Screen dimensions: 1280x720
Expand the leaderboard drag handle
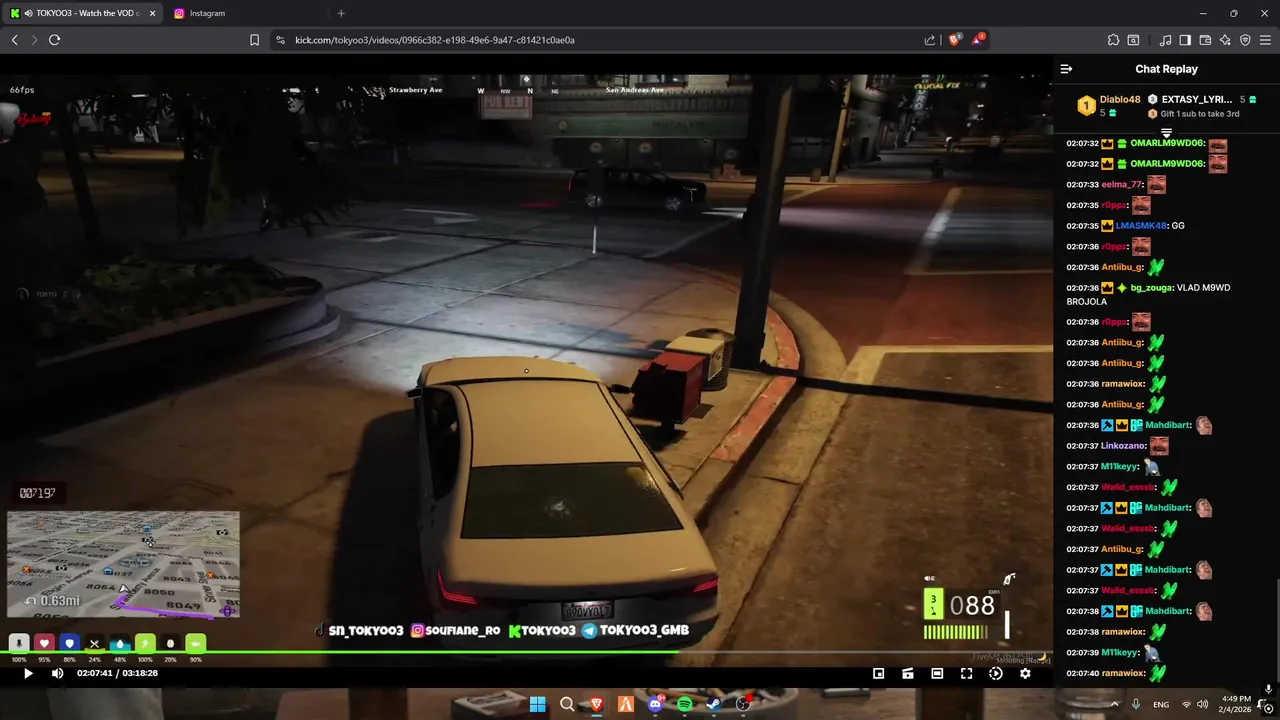tap(1166, 133)
